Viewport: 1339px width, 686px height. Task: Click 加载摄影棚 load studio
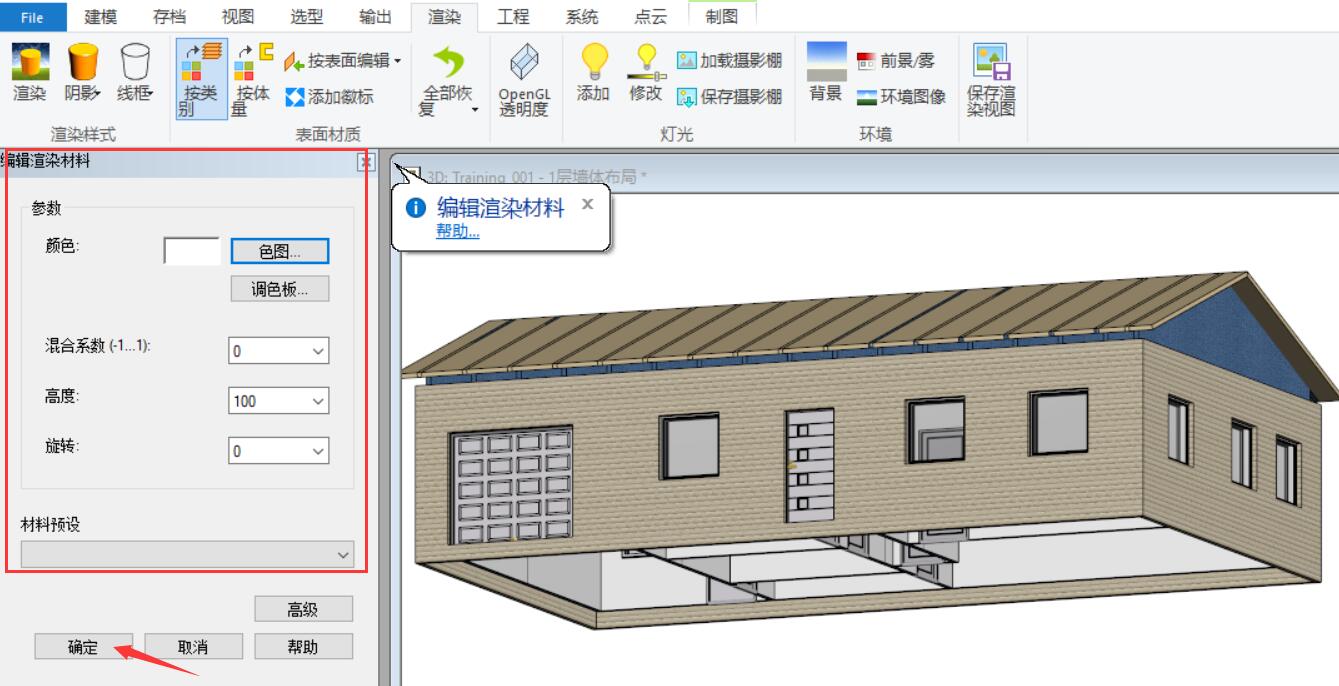pyautogui.click(x=729, y=61)
